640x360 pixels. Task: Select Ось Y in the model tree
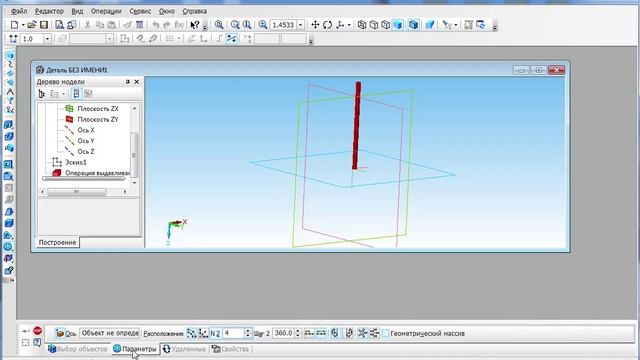pyautogui.click(x=86, y=140)
